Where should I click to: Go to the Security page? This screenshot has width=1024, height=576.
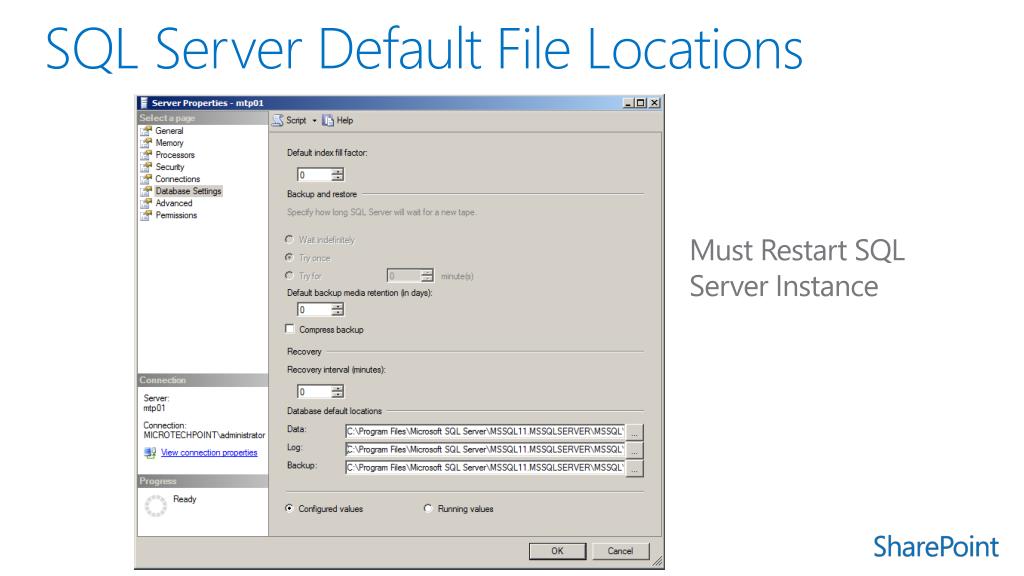click(170, 167)
